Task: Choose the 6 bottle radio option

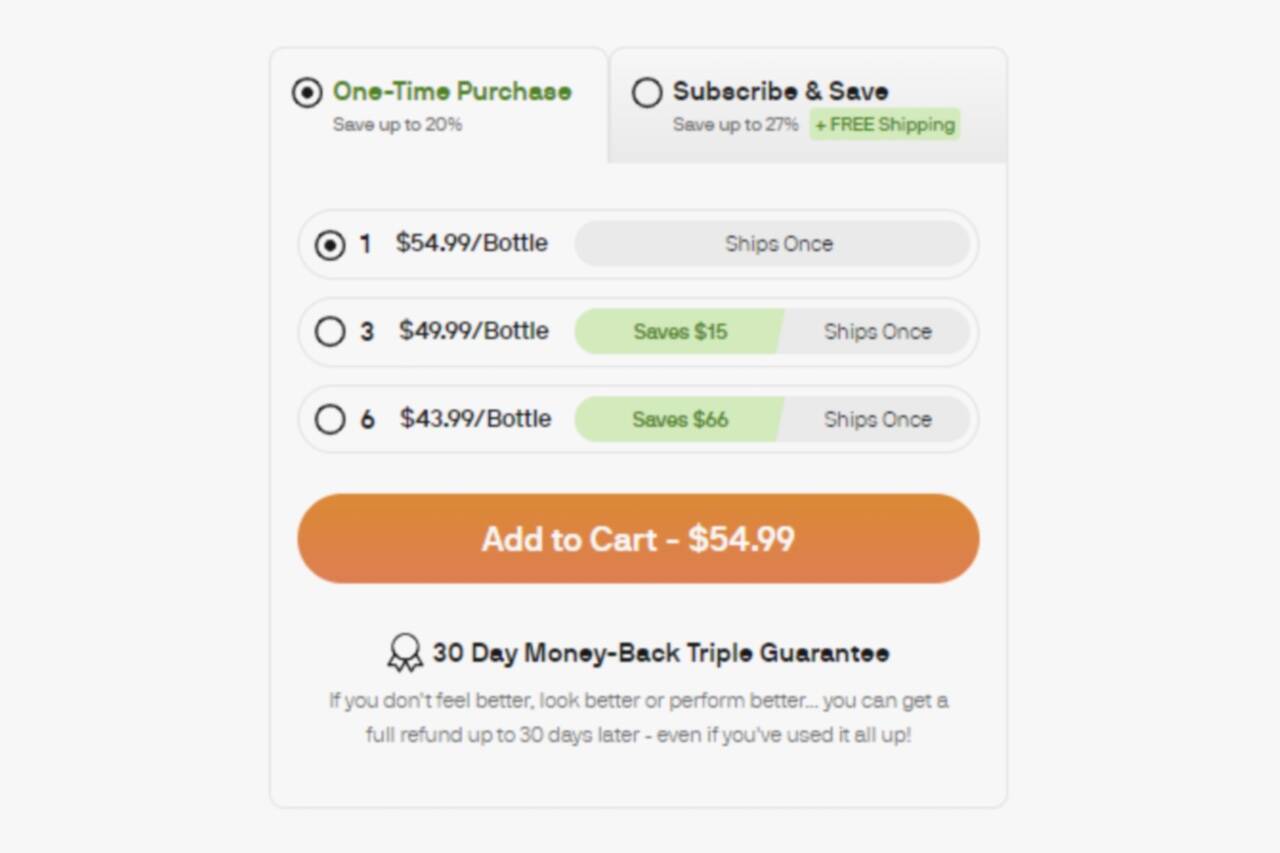Action: point(330,419)
